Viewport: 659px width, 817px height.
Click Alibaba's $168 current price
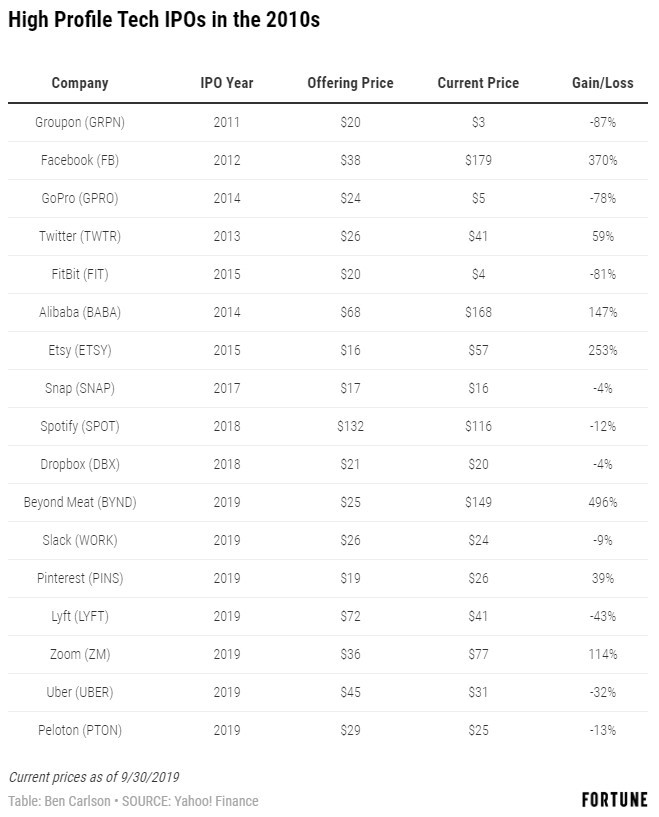(x=478, y=312)
